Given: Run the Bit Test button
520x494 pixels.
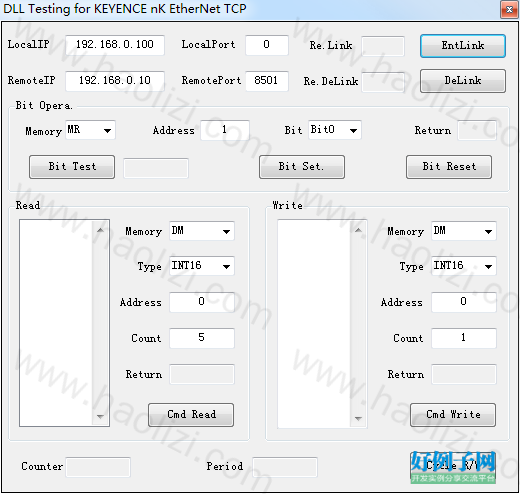Looking at the screenshot, I should 72,167.
